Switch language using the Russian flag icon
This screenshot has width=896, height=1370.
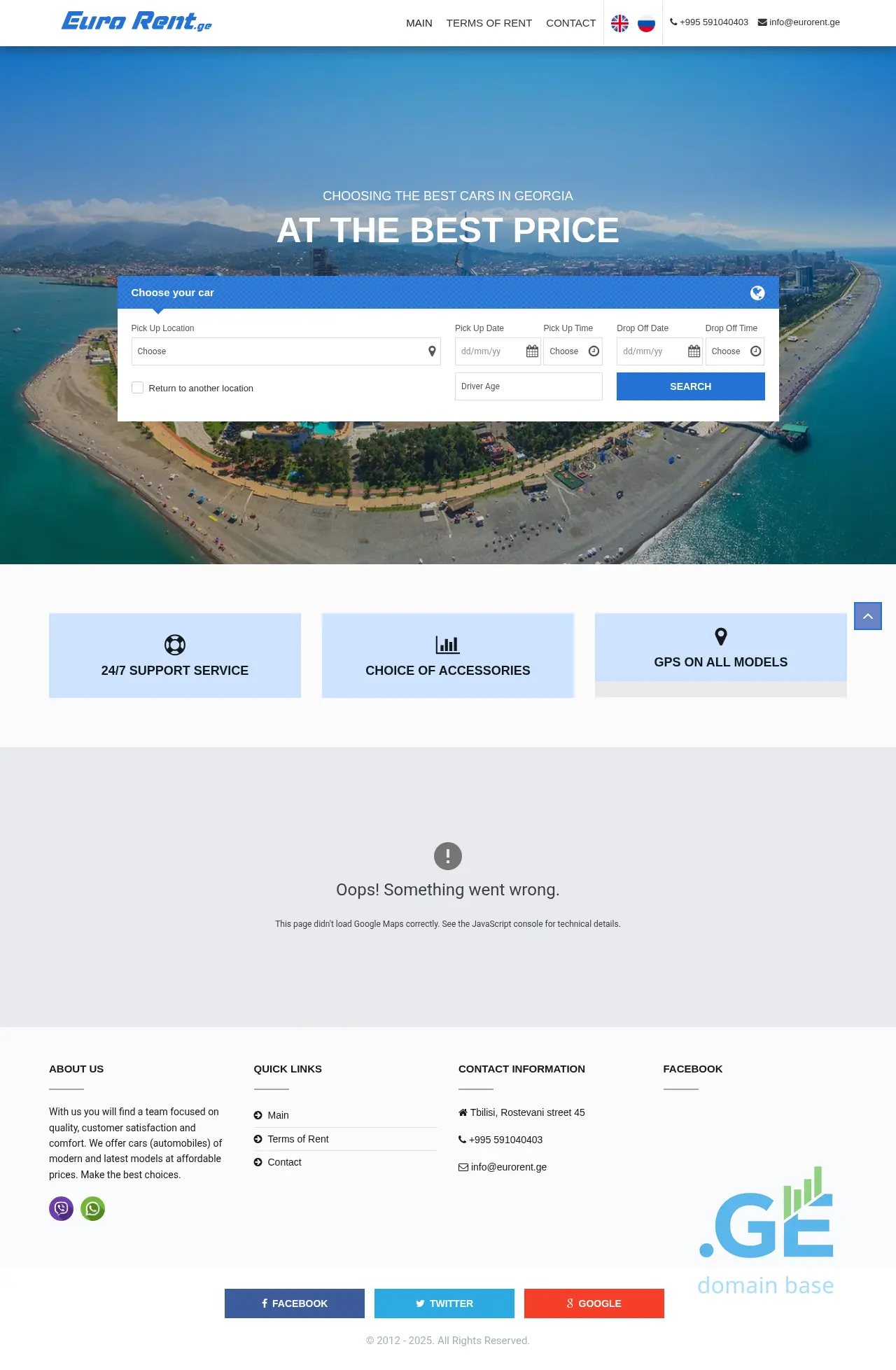point(646,23)
